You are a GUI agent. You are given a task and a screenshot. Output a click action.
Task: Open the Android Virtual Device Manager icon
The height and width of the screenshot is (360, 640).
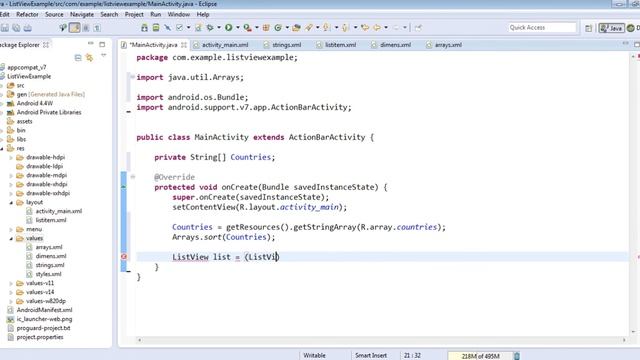coord(156,28)
